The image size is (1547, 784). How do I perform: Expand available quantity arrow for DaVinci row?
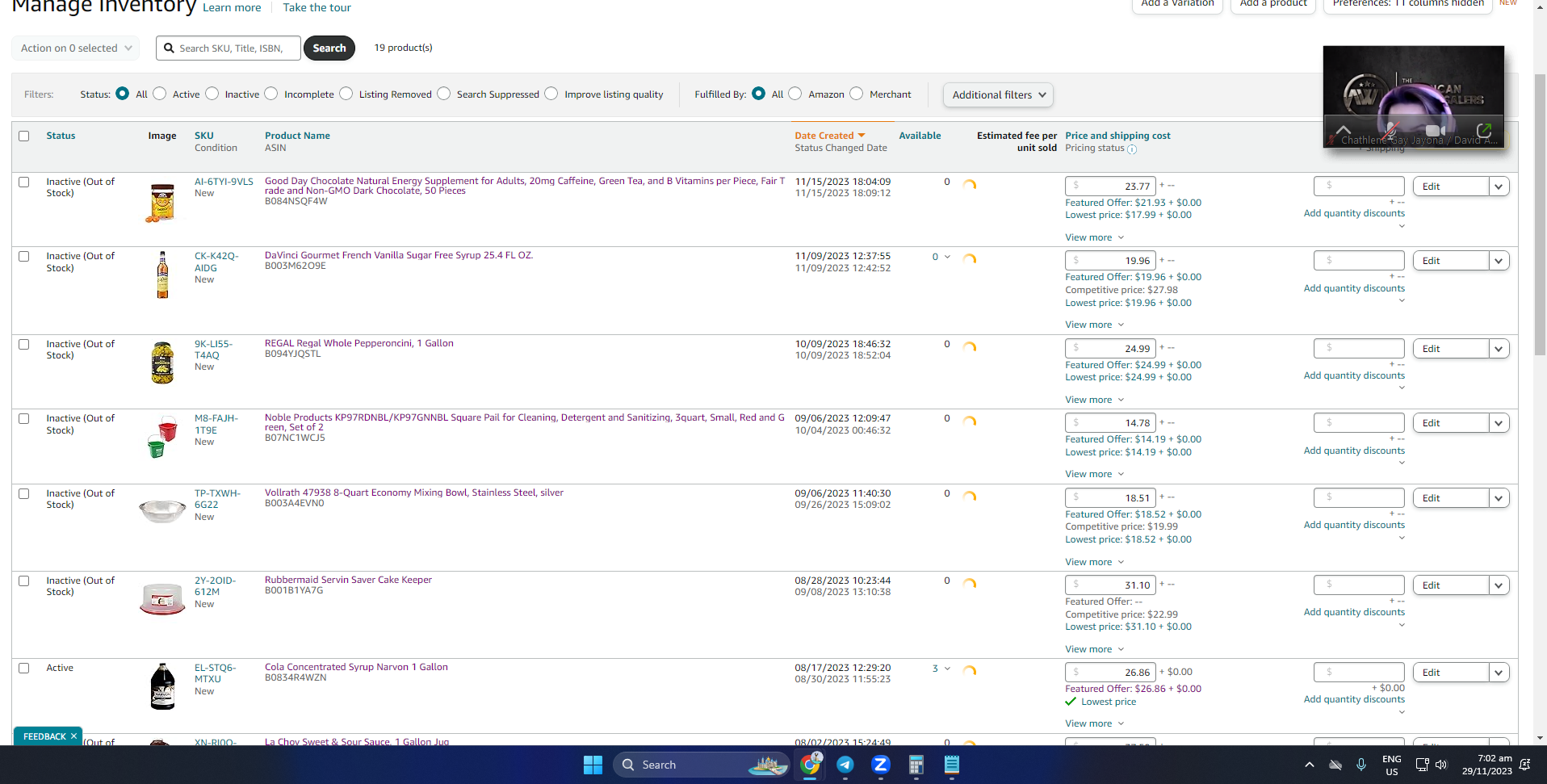(x=947, y=258)
